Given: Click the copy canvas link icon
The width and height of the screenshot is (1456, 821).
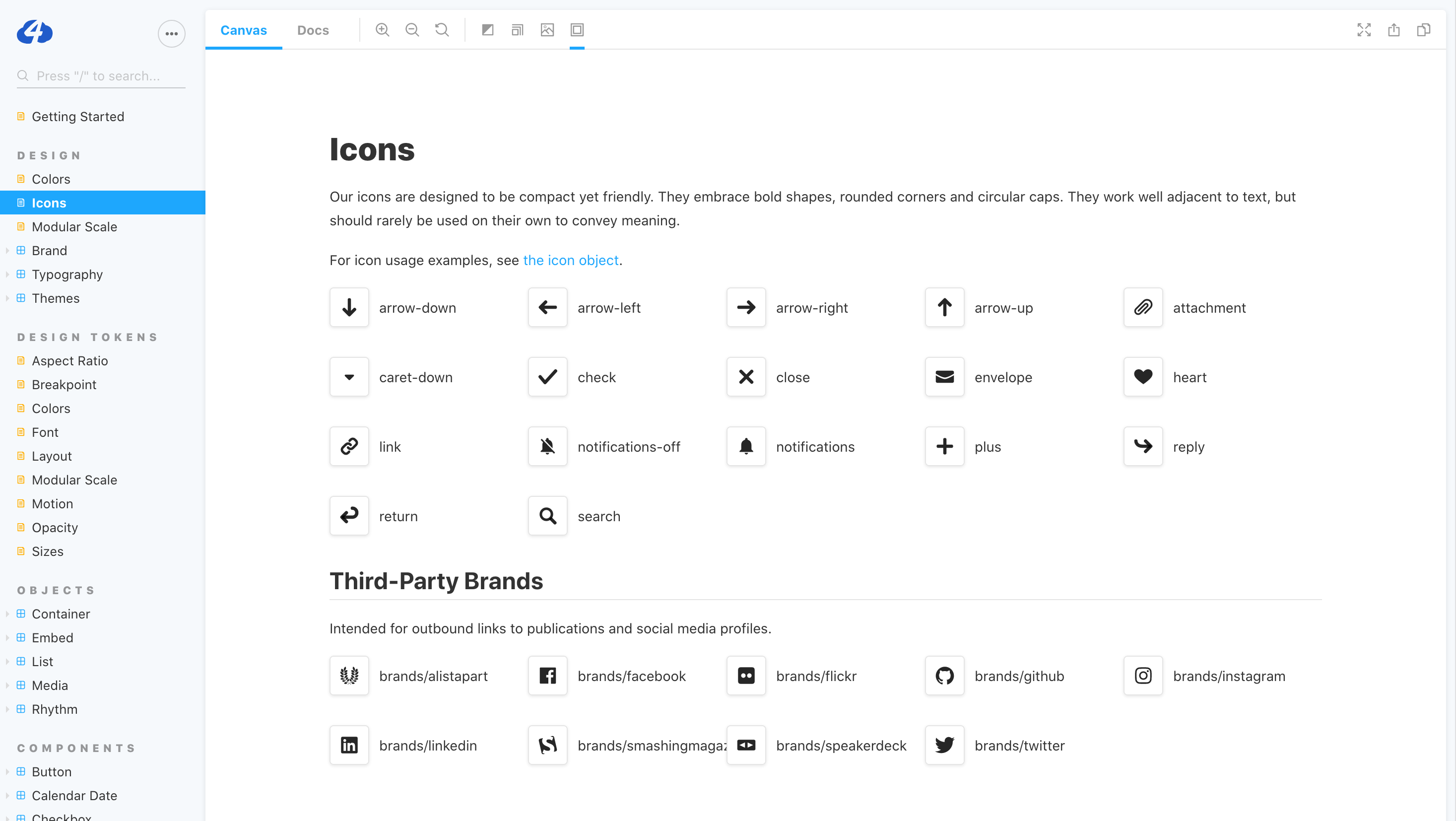Looking at the screenshot, I should pos(1423,30).
